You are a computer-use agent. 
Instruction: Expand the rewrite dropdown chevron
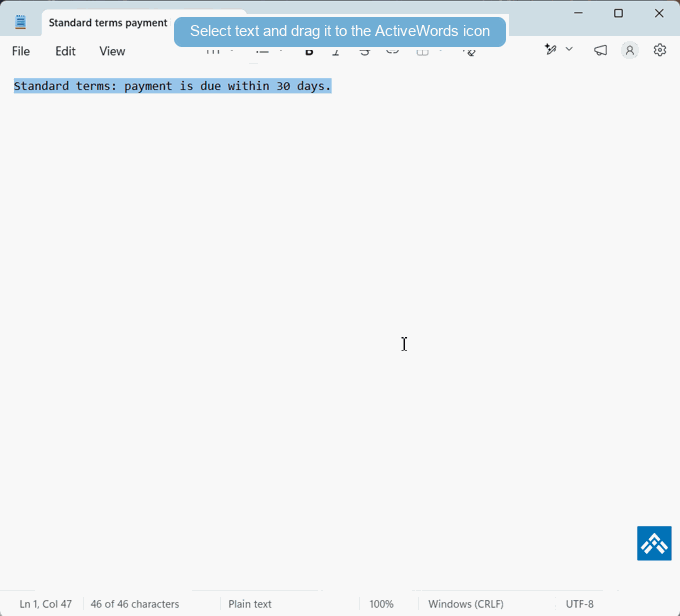click(x=569, y=49)
